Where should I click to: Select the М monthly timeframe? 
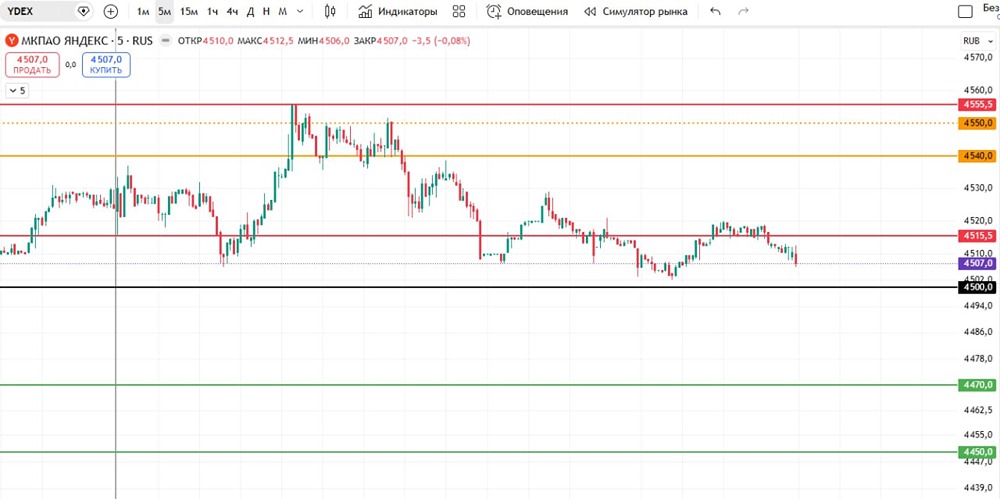coord(283,11)
